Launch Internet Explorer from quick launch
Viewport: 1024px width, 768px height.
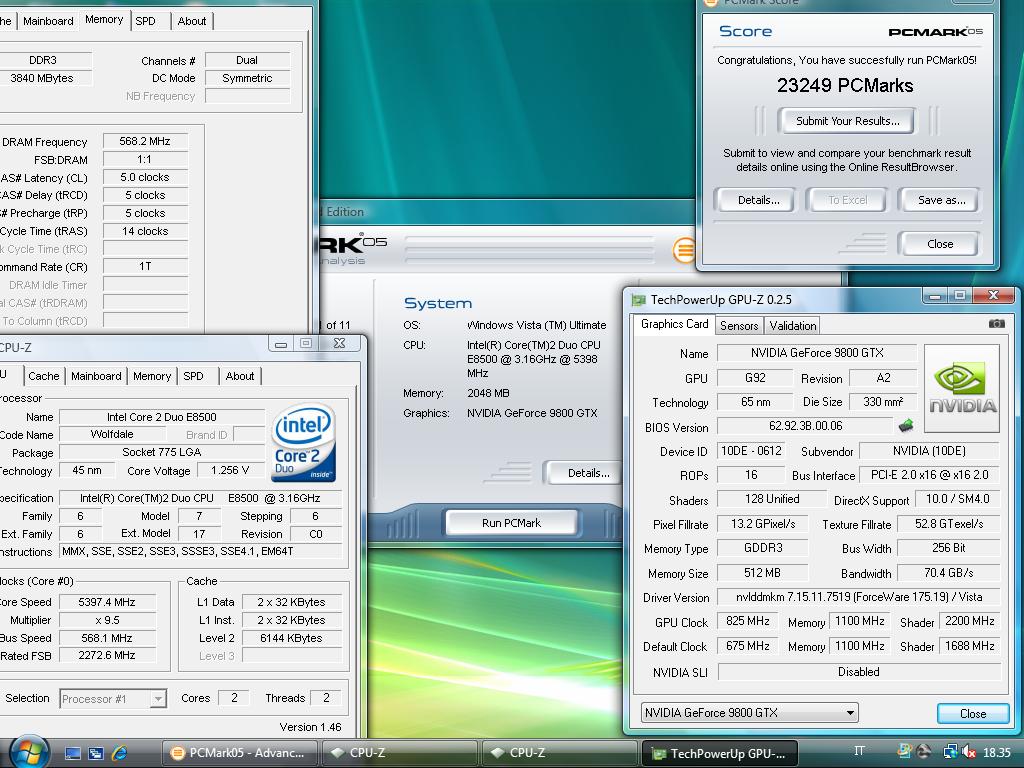(x=120, y=753)
